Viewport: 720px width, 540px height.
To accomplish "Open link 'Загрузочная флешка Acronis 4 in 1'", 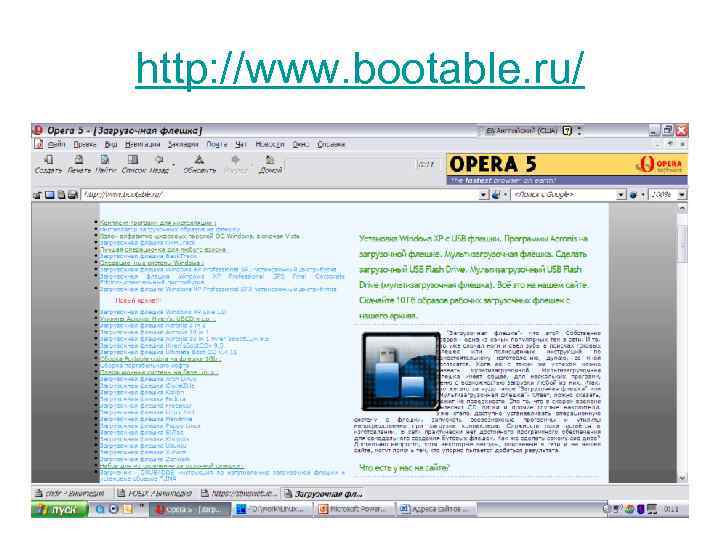I will pyautogui.click(x=152, y=325).
